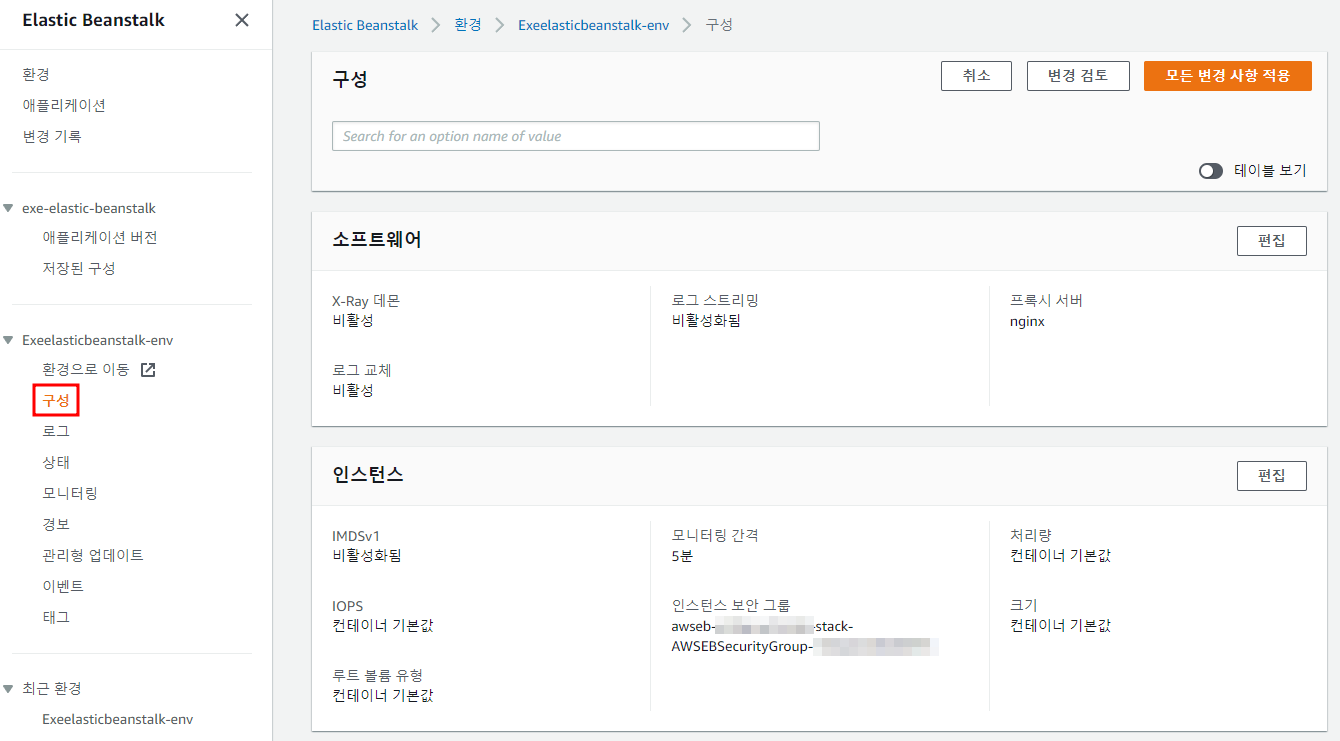The width and height of the screenshot is (1340, 741).
Task: Click 모든 변경 사항 적용 button
Action: point(1228,76)
